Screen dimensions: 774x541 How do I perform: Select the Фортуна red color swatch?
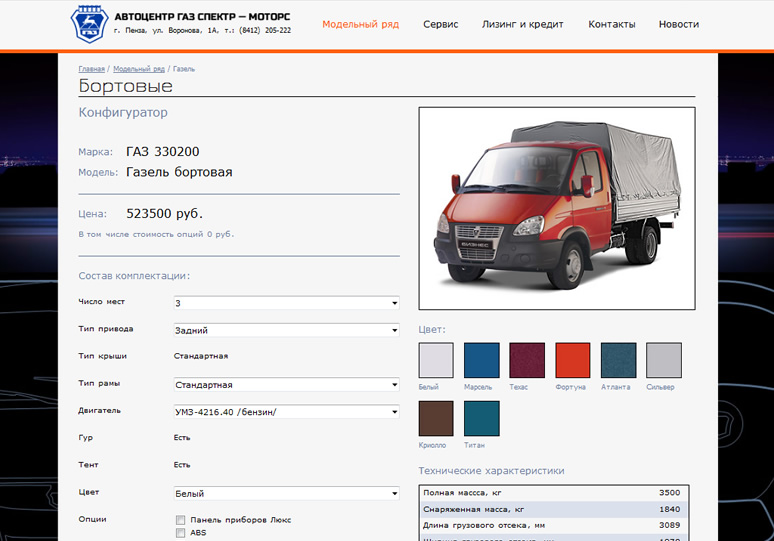click(573, 360)
